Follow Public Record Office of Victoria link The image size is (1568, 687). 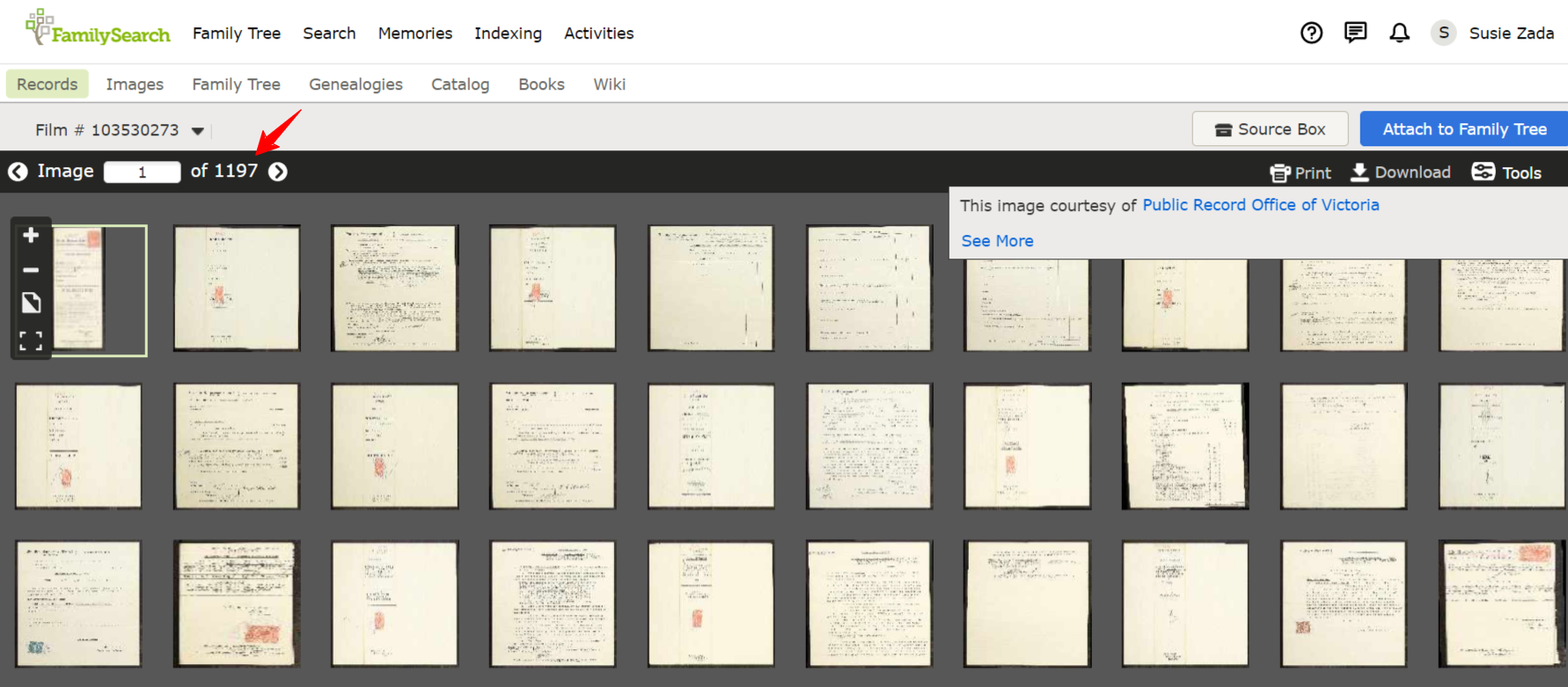(1260, 205)
